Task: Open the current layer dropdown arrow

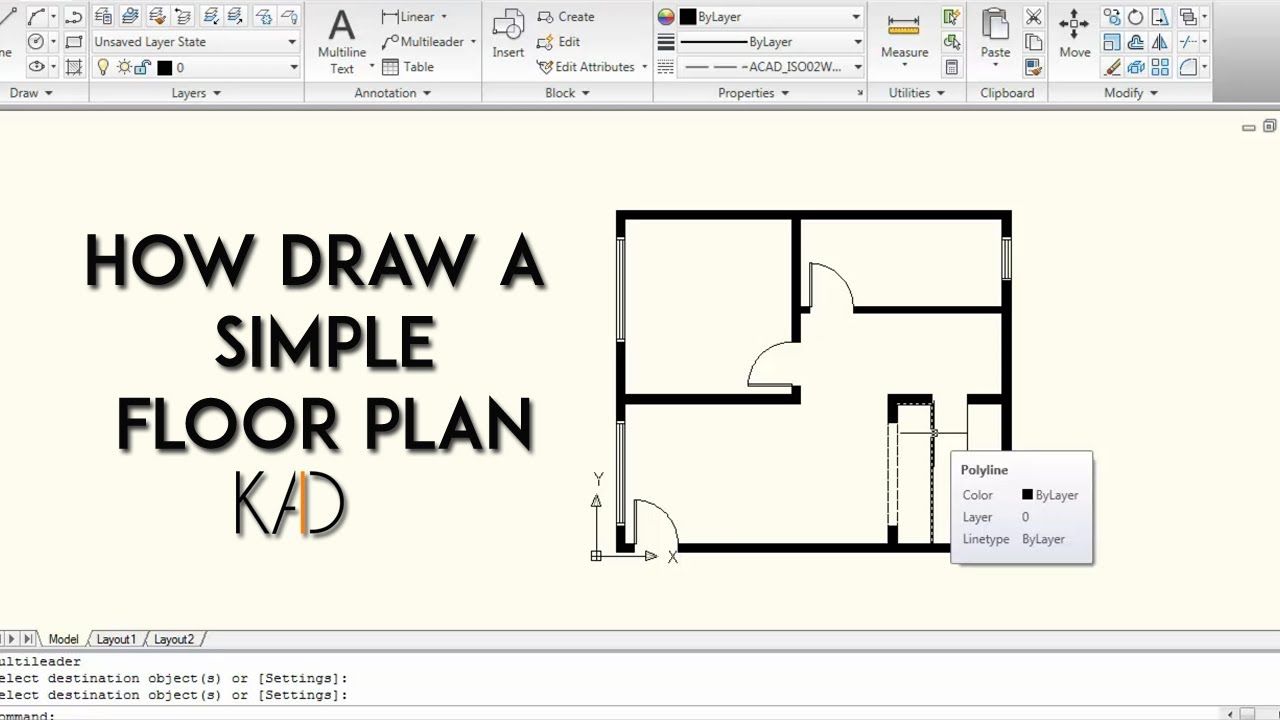Action: click(x=293, y=67)
